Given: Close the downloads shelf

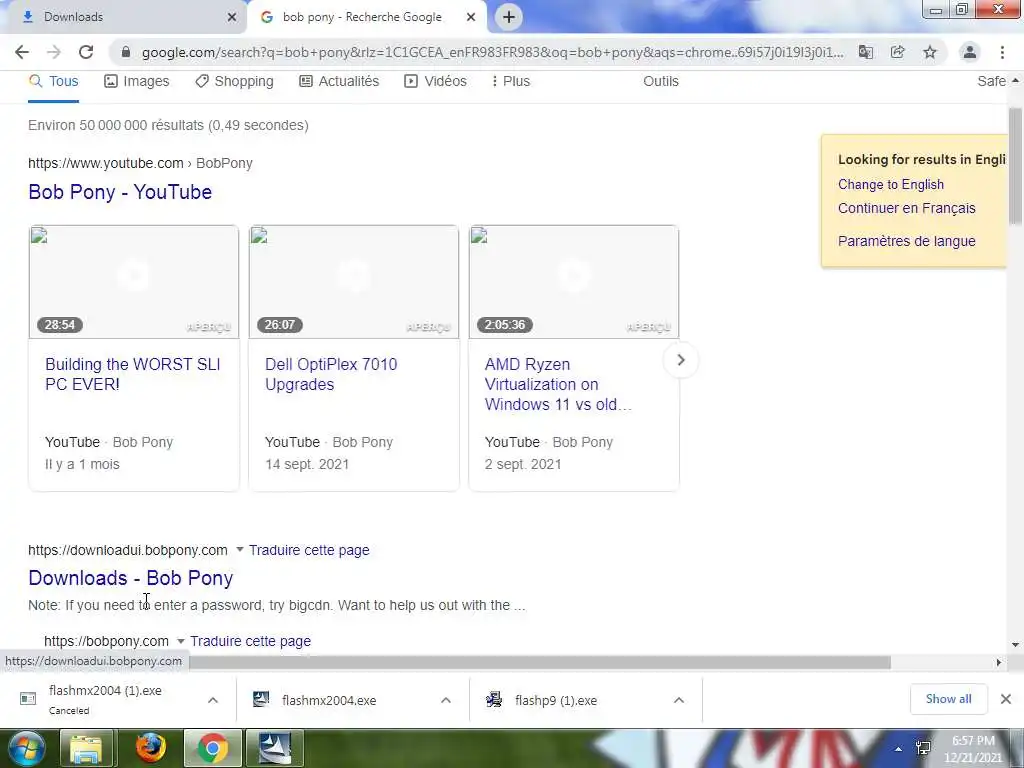Looking at the screenshot, I should click(x=1006, y=699).
